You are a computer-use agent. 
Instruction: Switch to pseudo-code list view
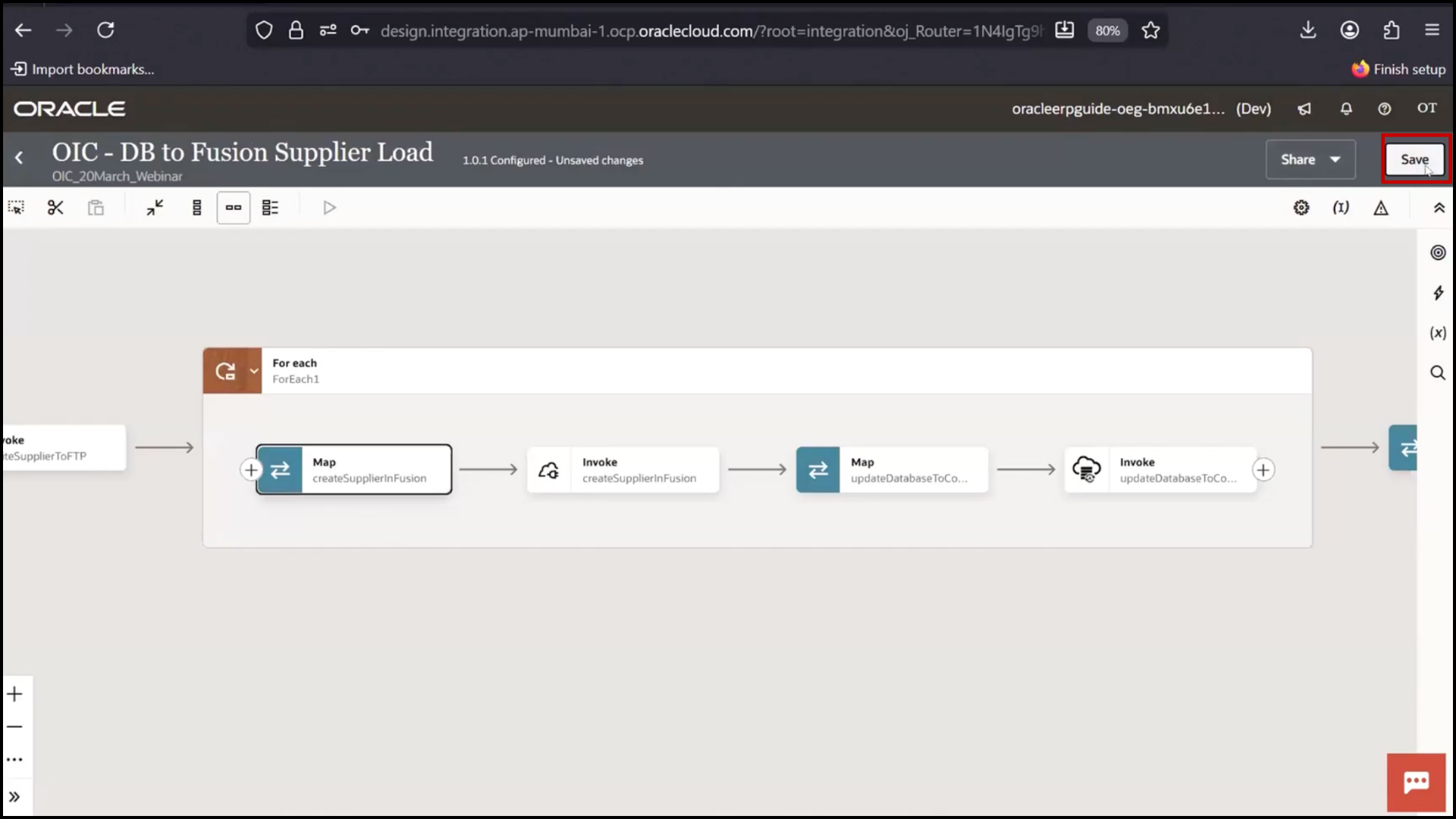coord(270,208)
